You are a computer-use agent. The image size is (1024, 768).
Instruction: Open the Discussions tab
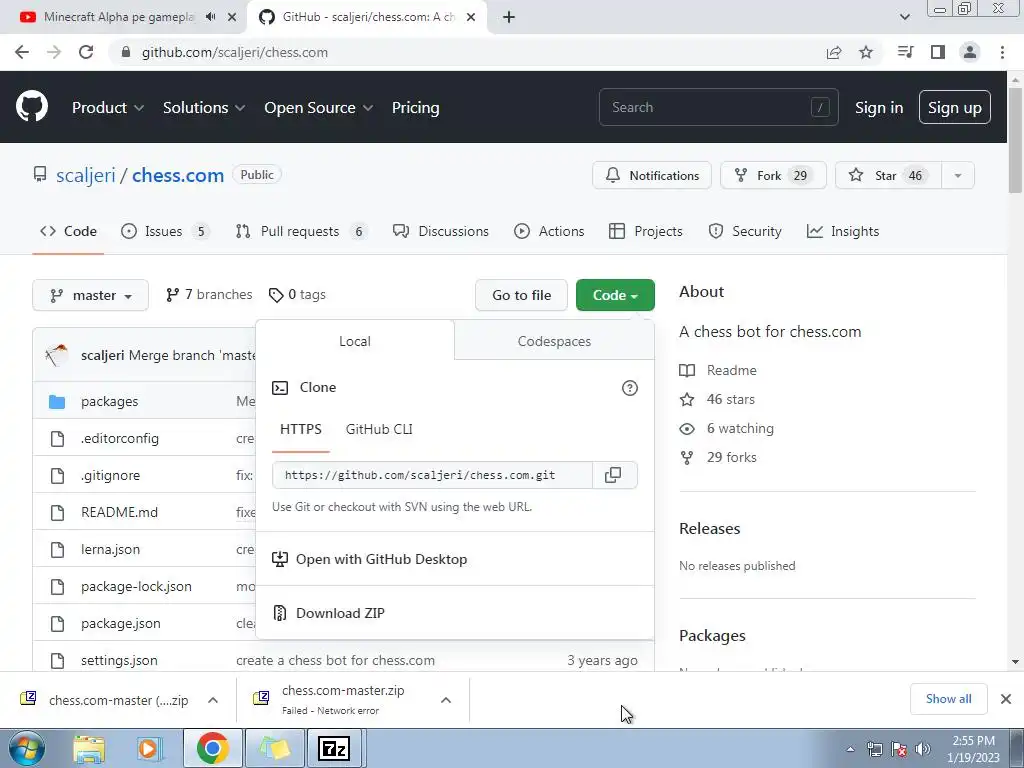click(440, 231)
